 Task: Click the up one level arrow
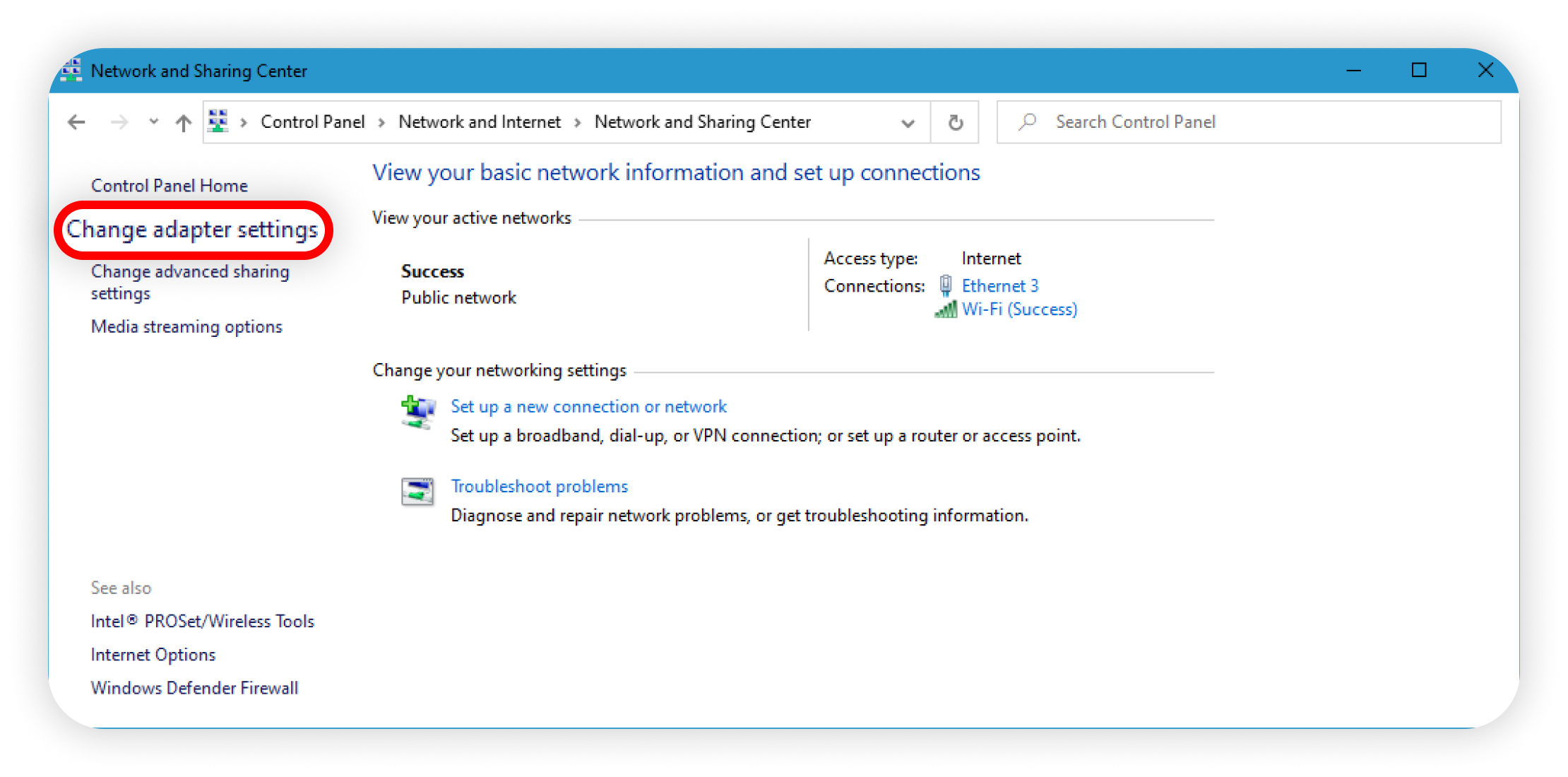(x=184, y=123)
